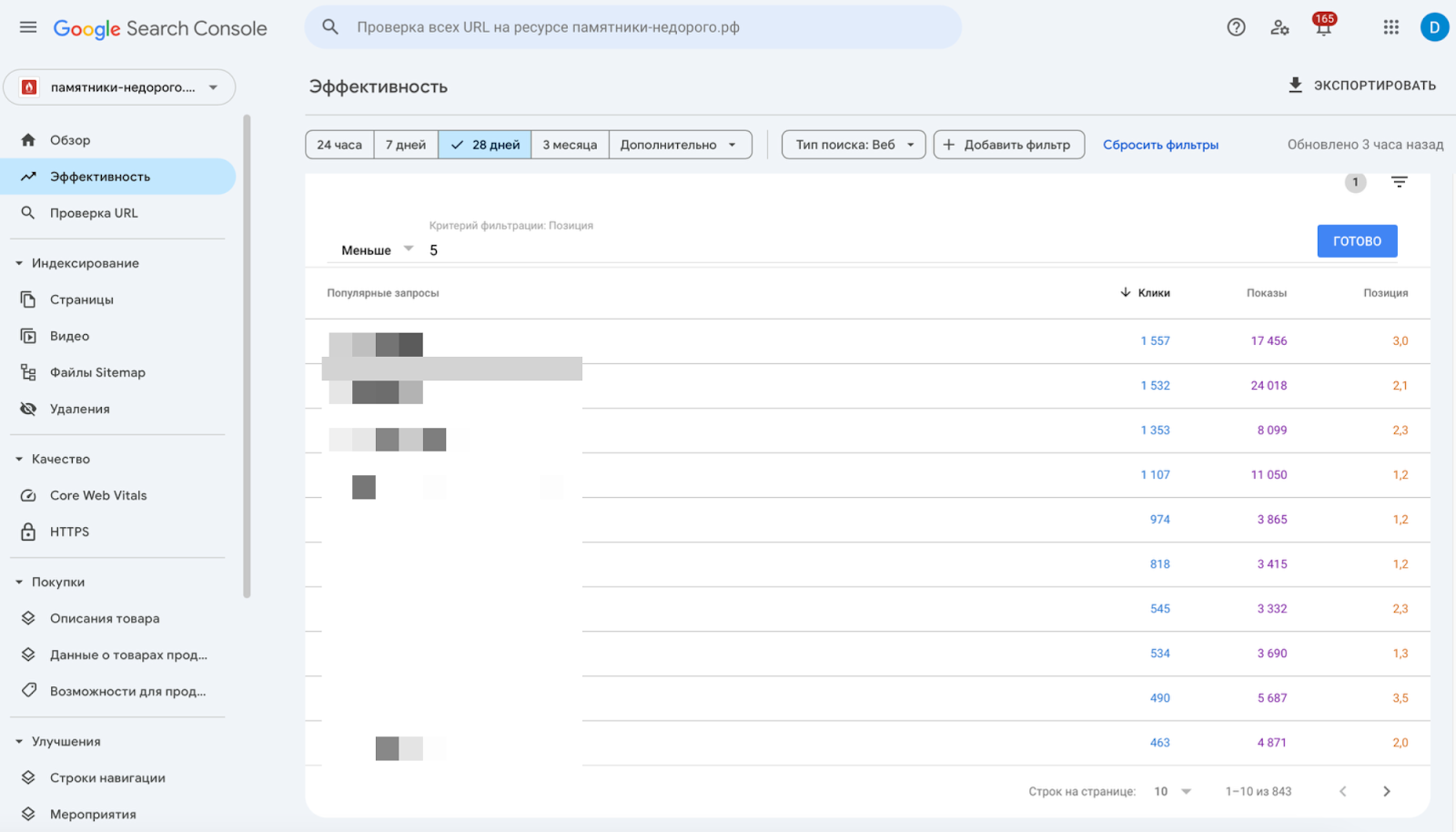Image resolution: width=1456 pixels, height=832 pixels.
Task: Open the hamburger navigation menu
Action: 27,26
